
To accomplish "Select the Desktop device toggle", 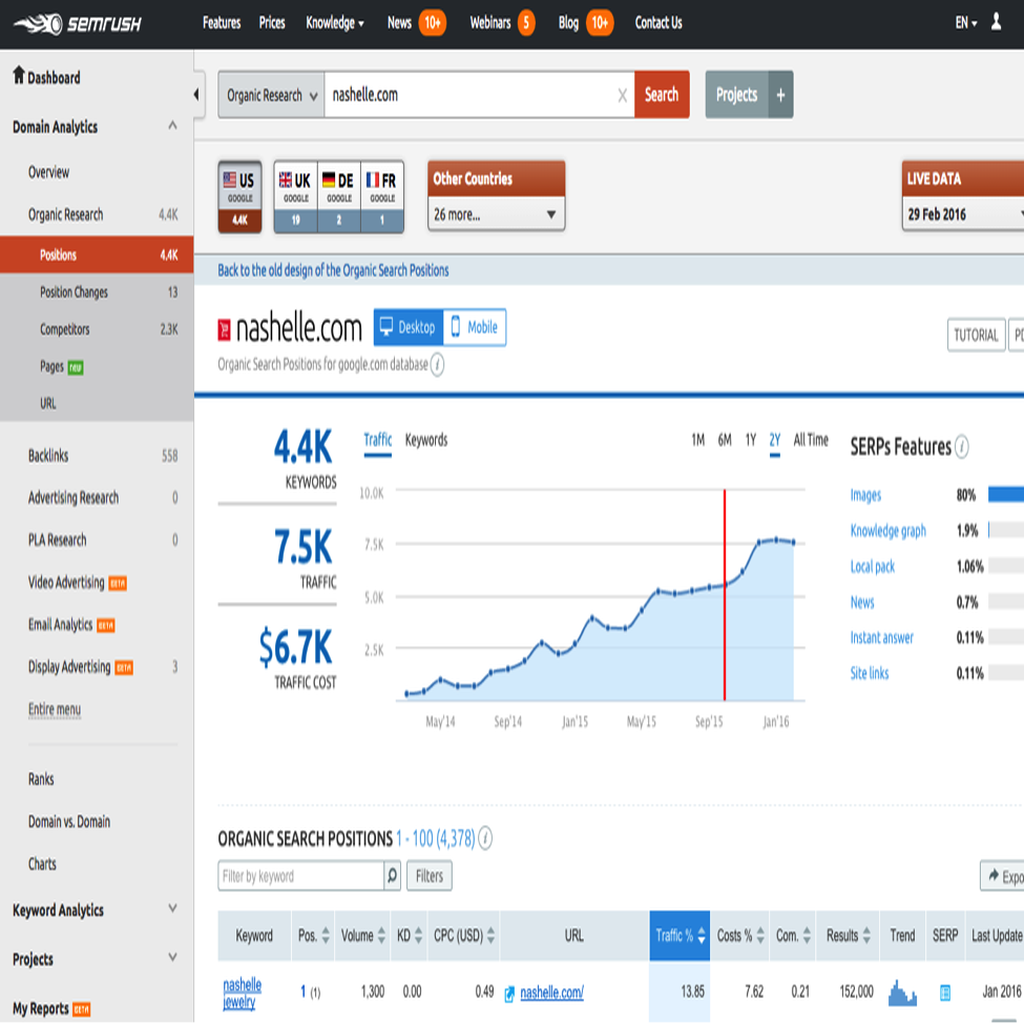I will (408, 328).
